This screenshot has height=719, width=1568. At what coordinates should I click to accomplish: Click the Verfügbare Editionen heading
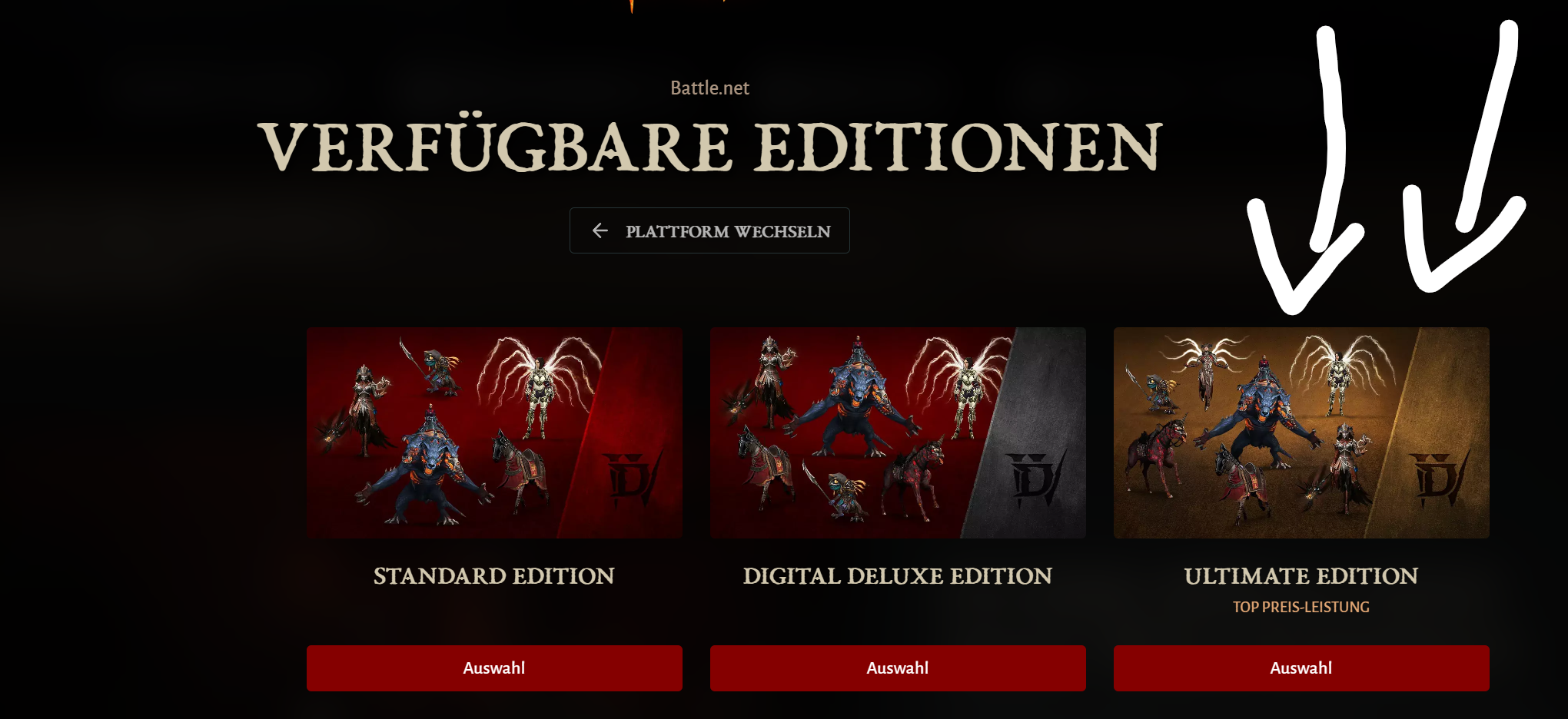[709, 146]
